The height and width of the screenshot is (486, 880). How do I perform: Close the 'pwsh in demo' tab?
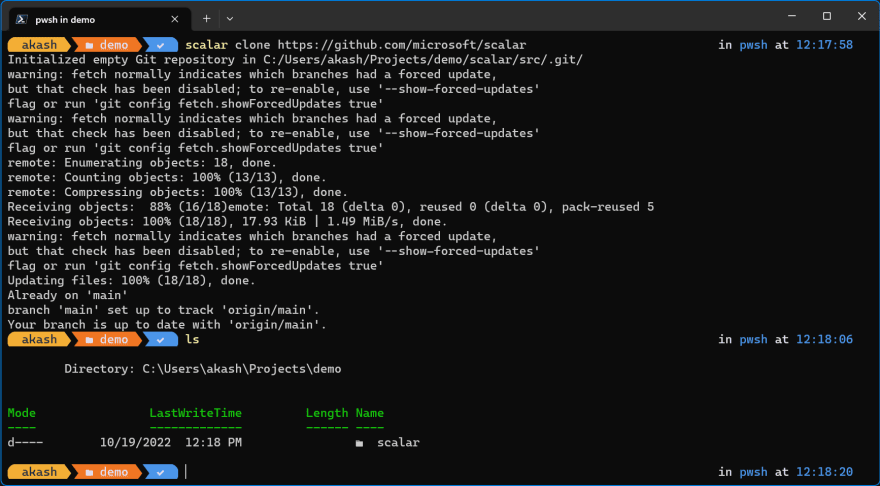tap(175, 19)
